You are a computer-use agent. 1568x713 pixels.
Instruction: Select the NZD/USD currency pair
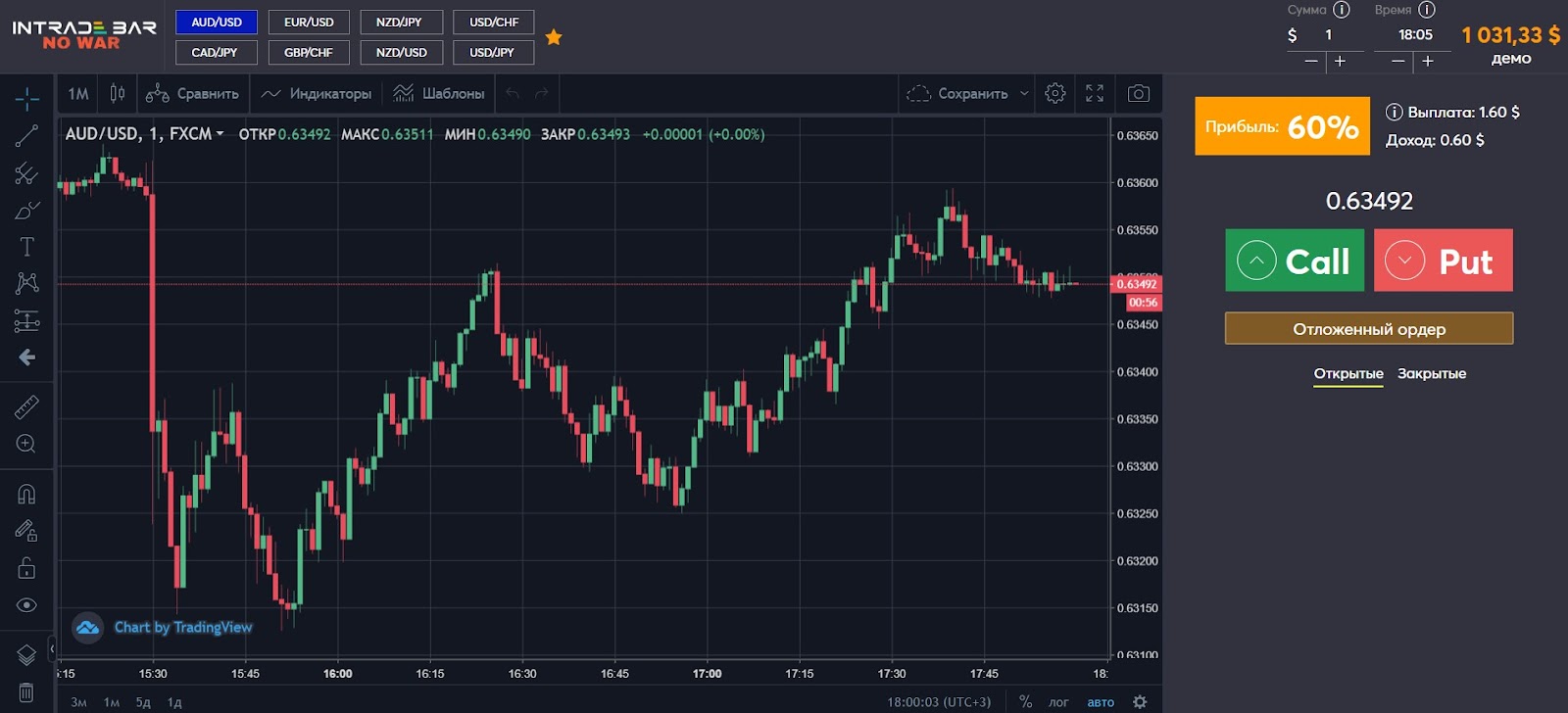[401, 53]
